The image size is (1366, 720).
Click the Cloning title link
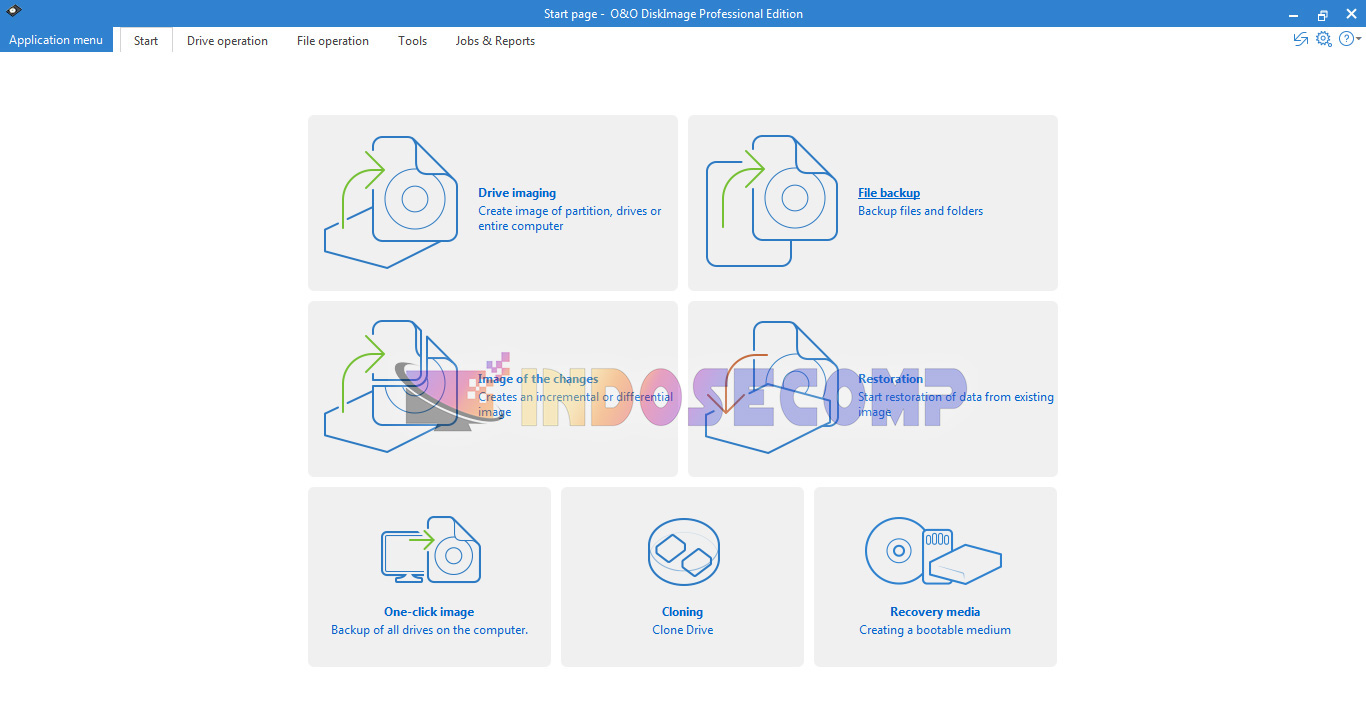683,612
